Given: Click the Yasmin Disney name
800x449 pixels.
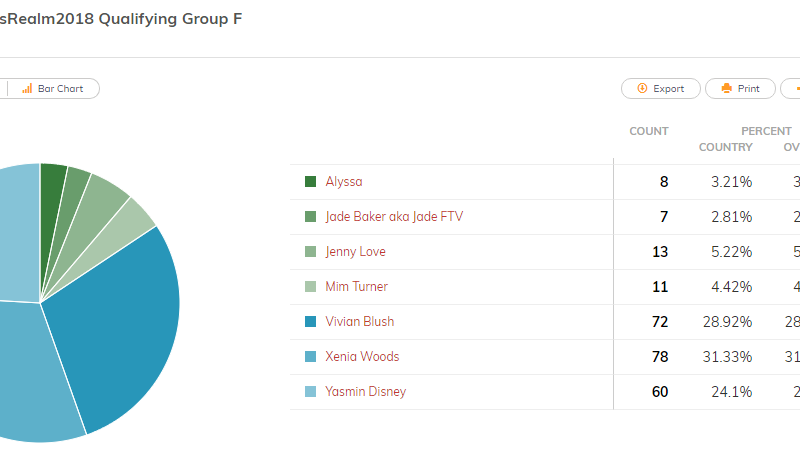Looking at the screenshot, I should pyautogui.click(x=366, y=391).
